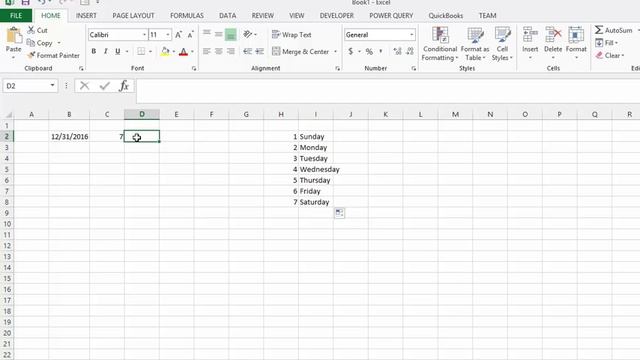640x360 pixels.
Task: Toggle bold formatting
Action: tap(93, 51)
